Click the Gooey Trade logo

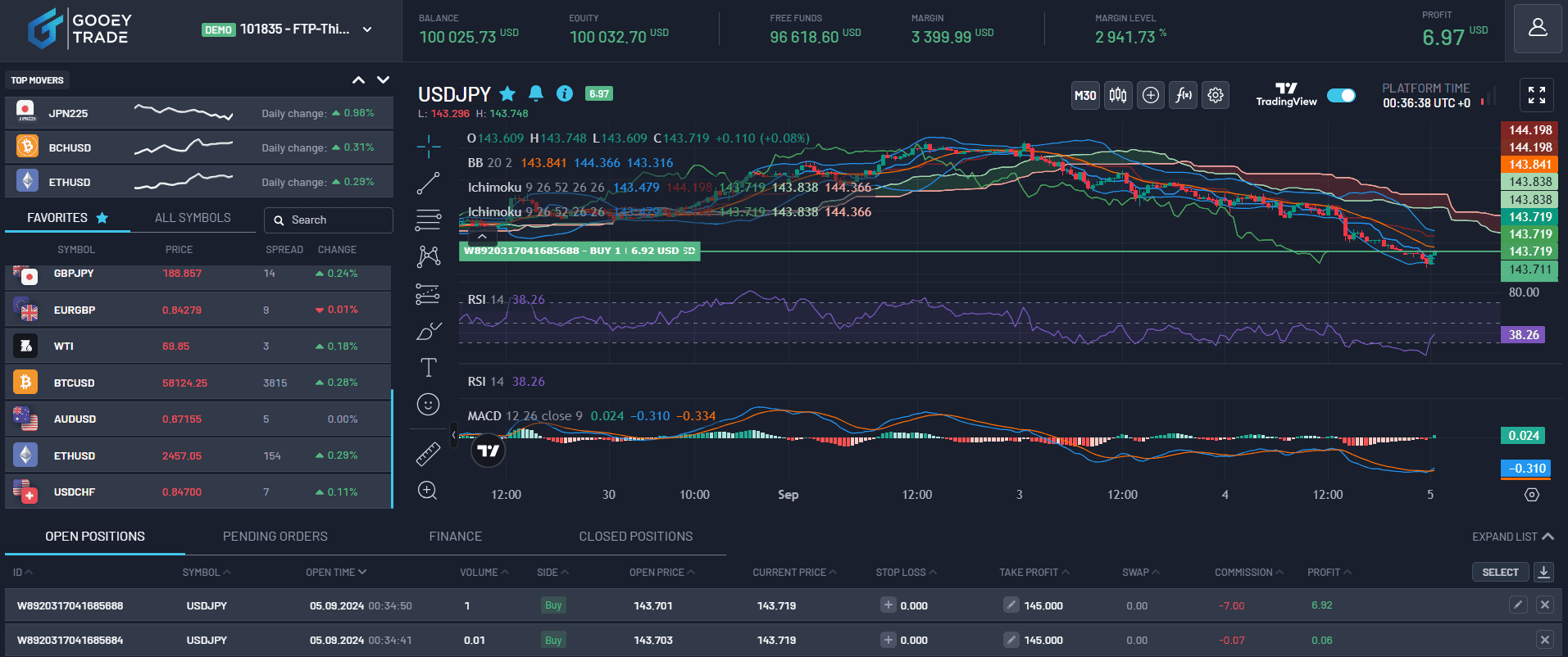pyautogui.click(x=80, y=29)
